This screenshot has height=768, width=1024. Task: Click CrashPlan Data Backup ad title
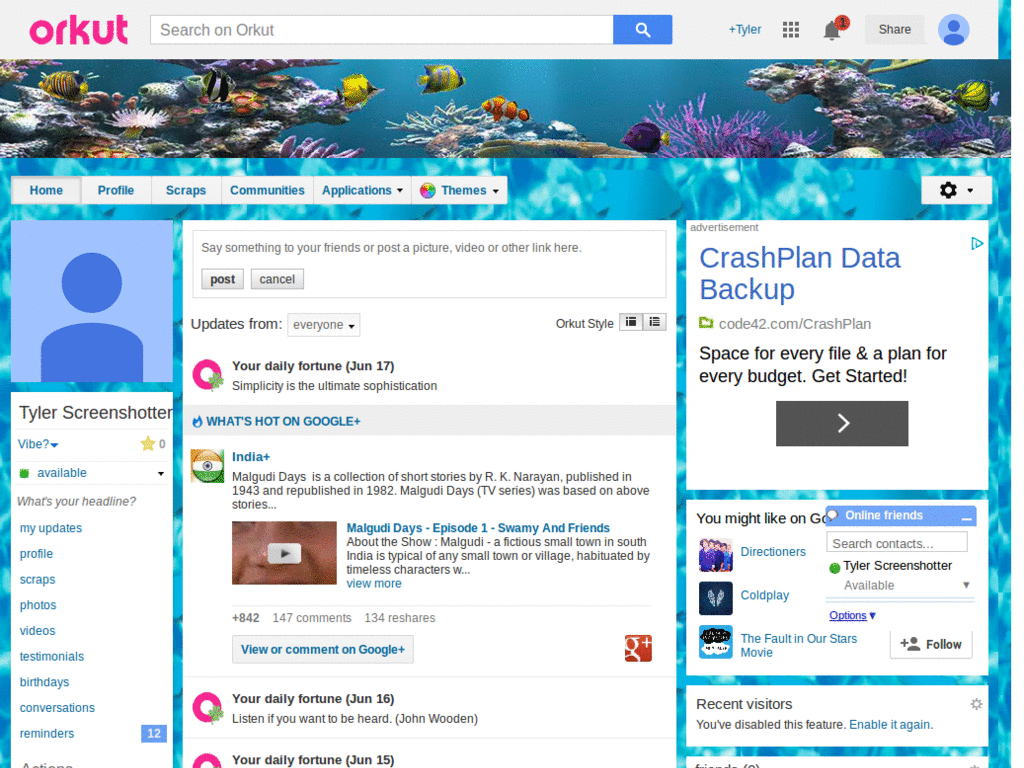click(x=799, y=274)
